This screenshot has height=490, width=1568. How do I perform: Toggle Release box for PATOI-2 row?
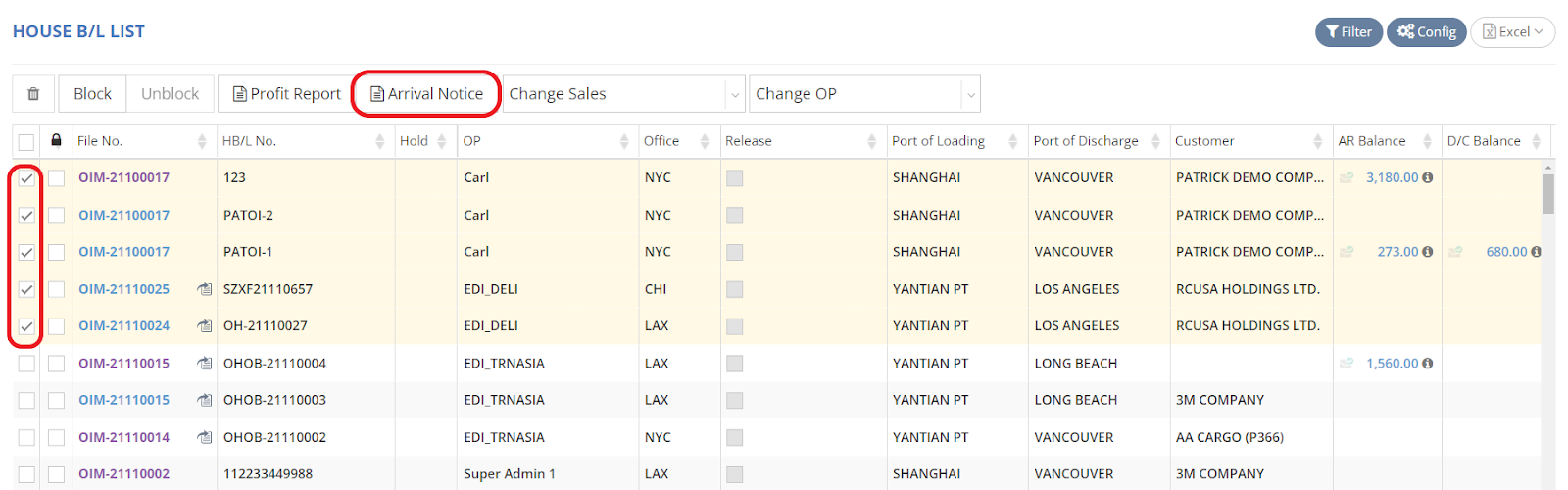(x=734, y=216)
